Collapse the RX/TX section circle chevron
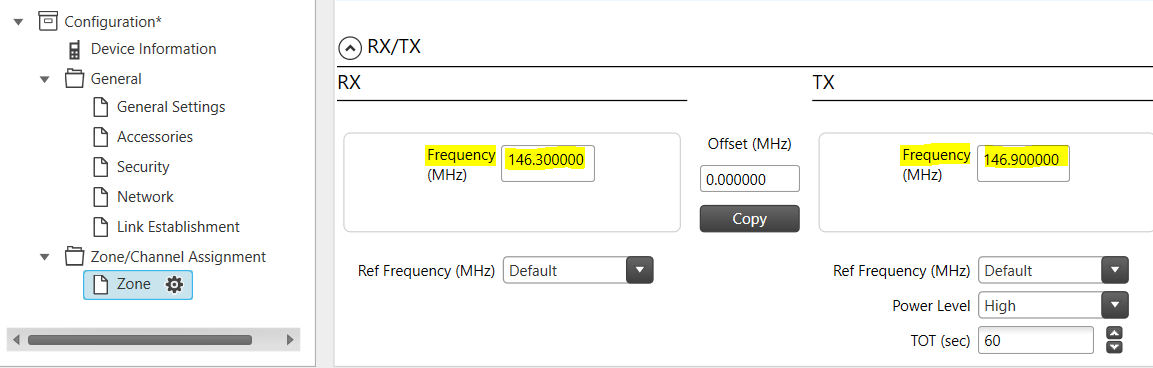 click(x=349, y=49)
